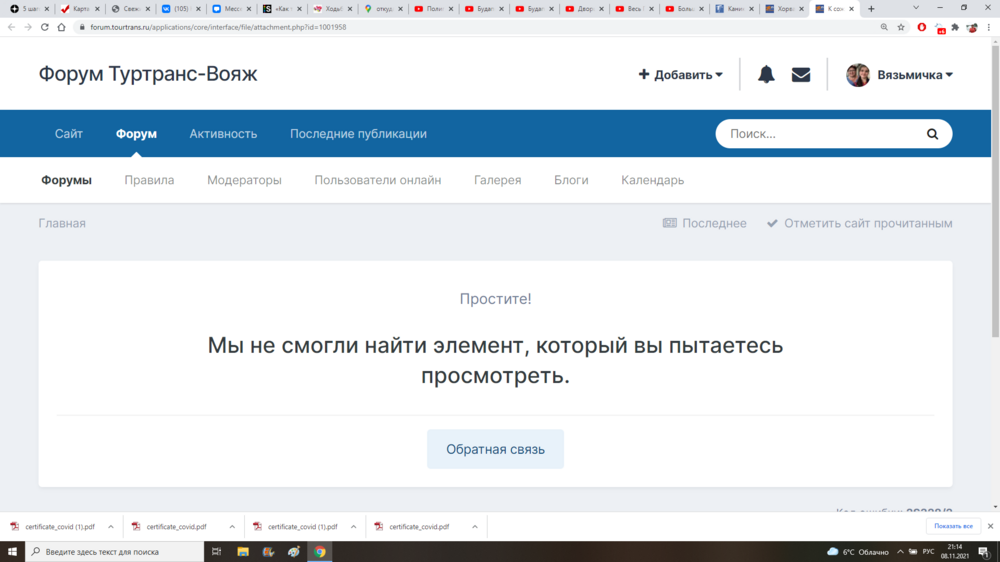This screenshot has height=562, width=1000.
Task: Open the messages envelope icon
Action: (801, 75)
